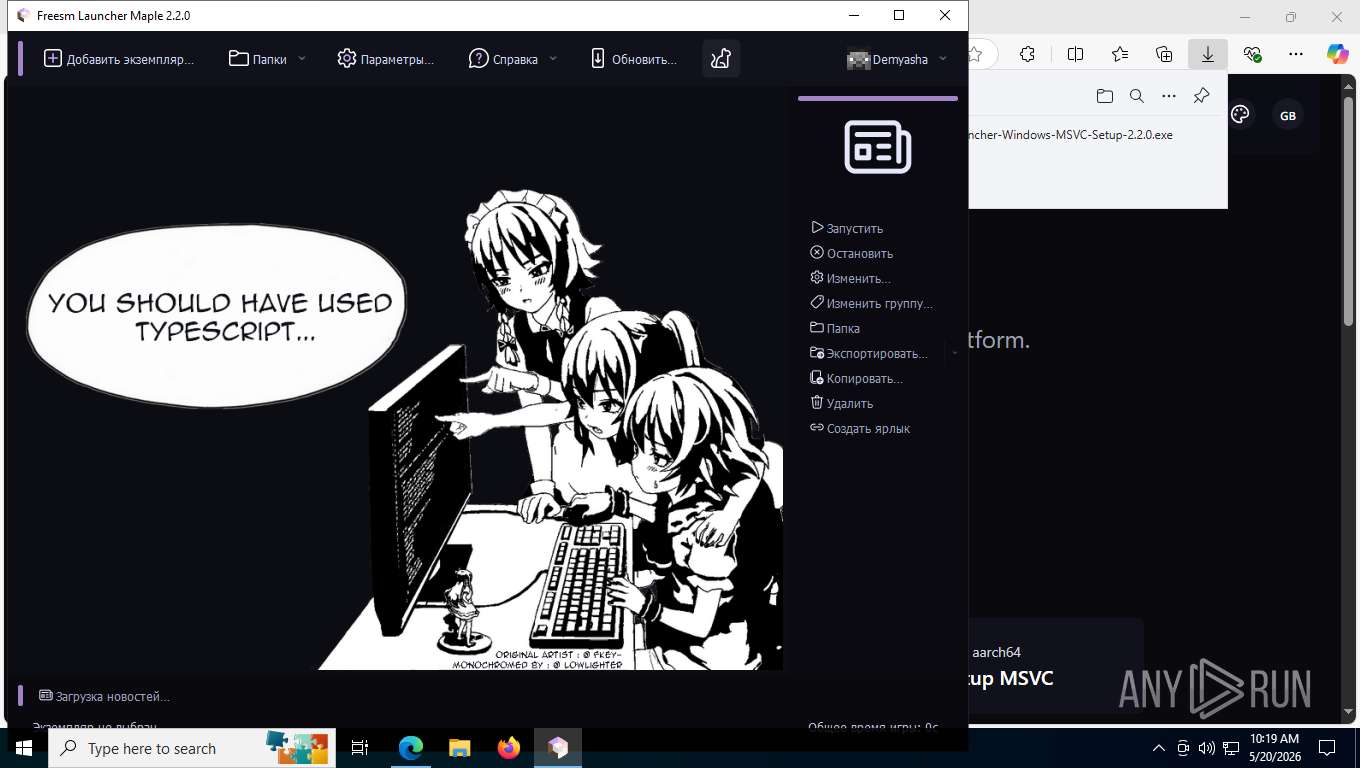Open the Windows Start menu
1360x768 pixels.
pos(24,748)
